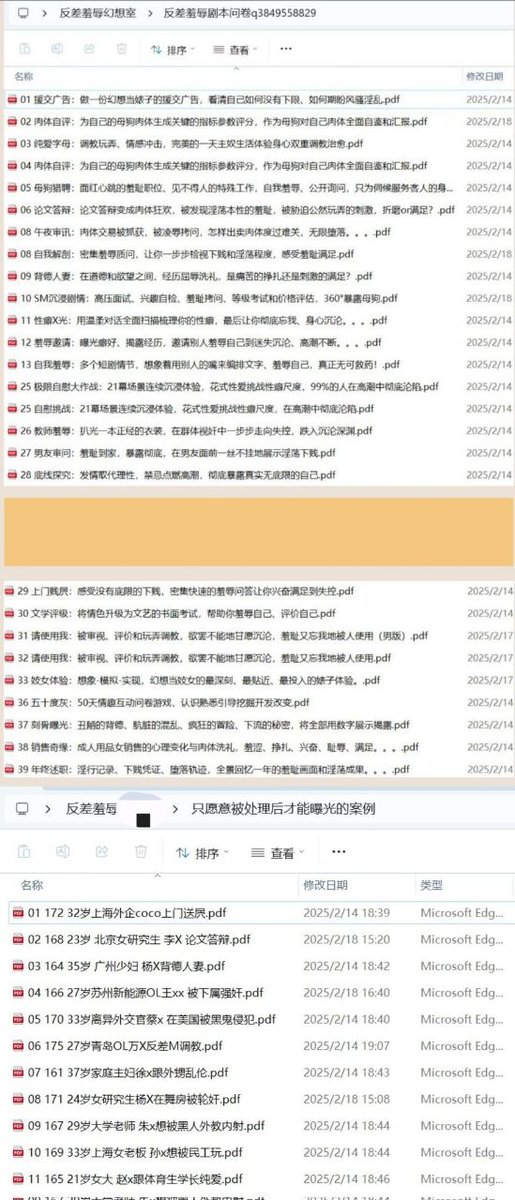
Task: Click date 2025/2/18 15:20 in 案例 window
Action: tap(346, 939)
